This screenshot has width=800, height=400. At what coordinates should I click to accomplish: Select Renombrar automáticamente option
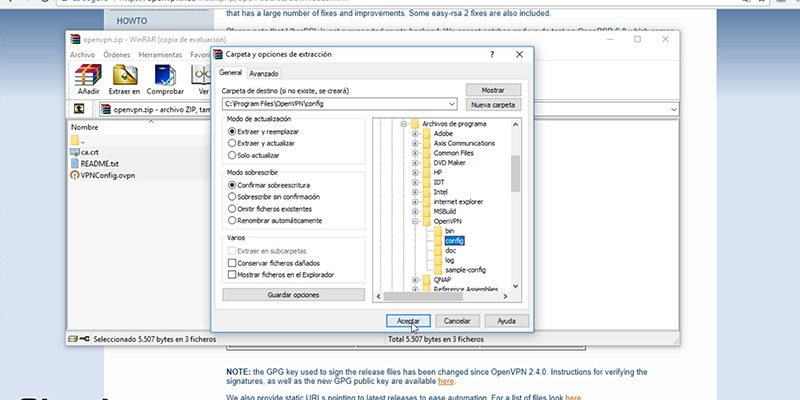[232, 220]
